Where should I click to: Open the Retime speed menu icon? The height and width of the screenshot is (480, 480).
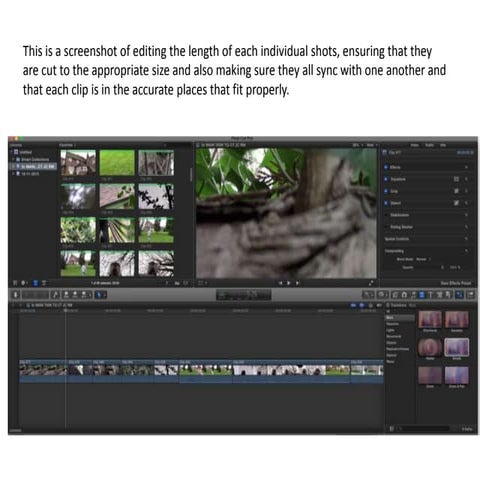click(382, 295)
